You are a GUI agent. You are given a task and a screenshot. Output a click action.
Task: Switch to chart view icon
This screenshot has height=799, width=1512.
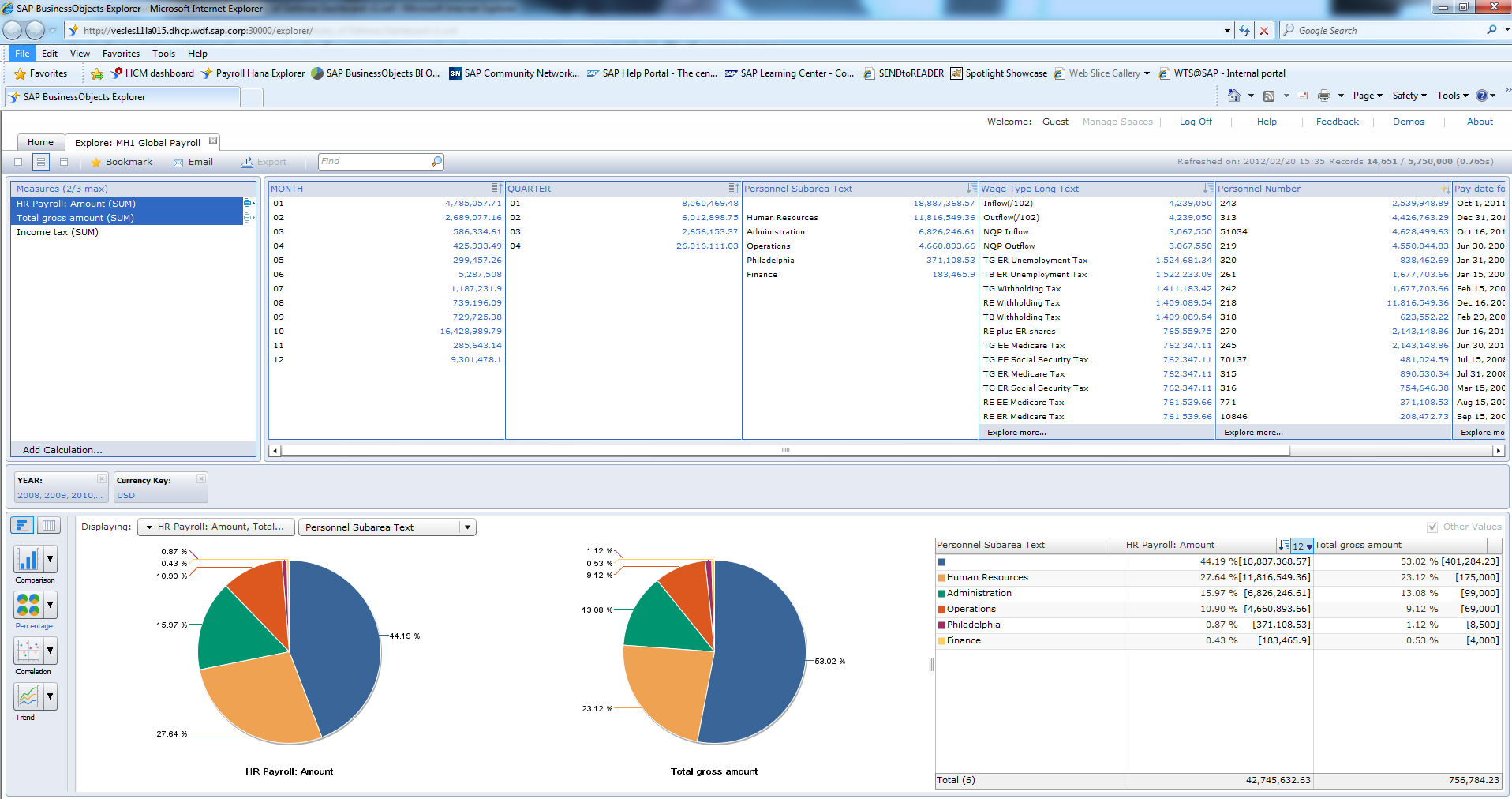click(x=22, y=525)
